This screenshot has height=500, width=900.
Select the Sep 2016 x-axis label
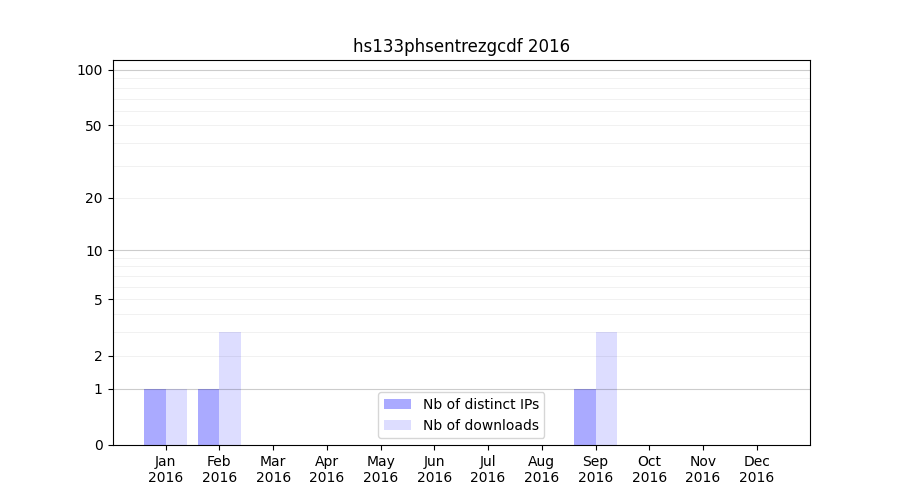point(595,469)
